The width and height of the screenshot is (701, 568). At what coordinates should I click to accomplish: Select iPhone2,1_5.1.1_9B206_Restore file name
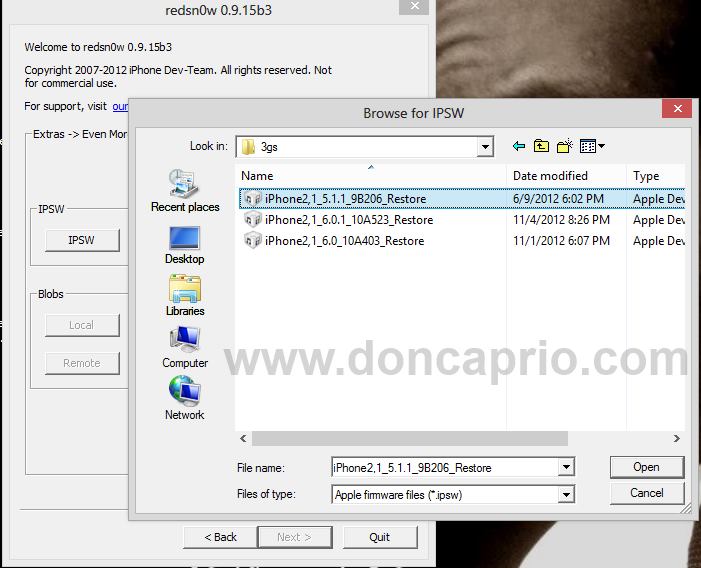345,198
